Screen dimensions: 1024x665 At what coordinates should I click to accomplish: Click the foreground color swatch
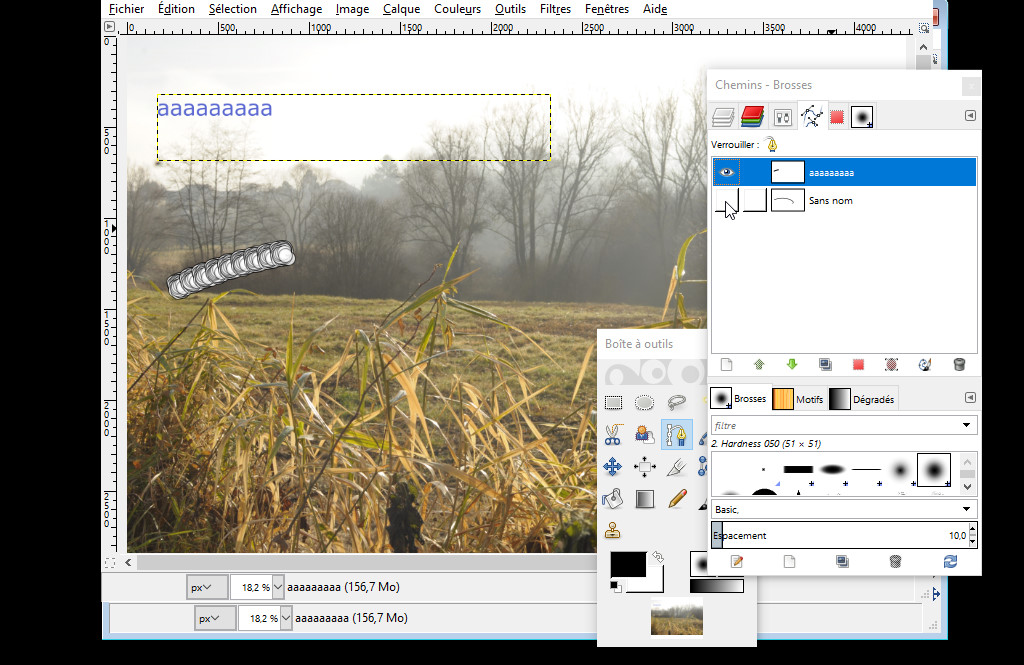628,564
